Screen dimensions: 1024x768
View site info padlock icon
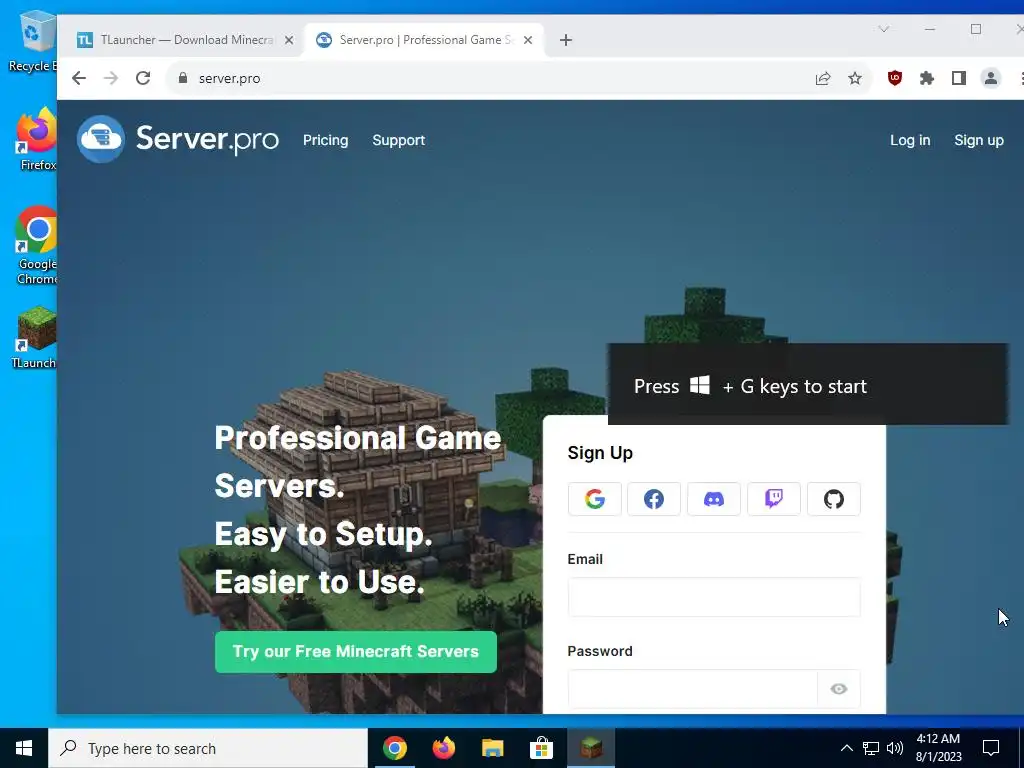pos(183,78)
